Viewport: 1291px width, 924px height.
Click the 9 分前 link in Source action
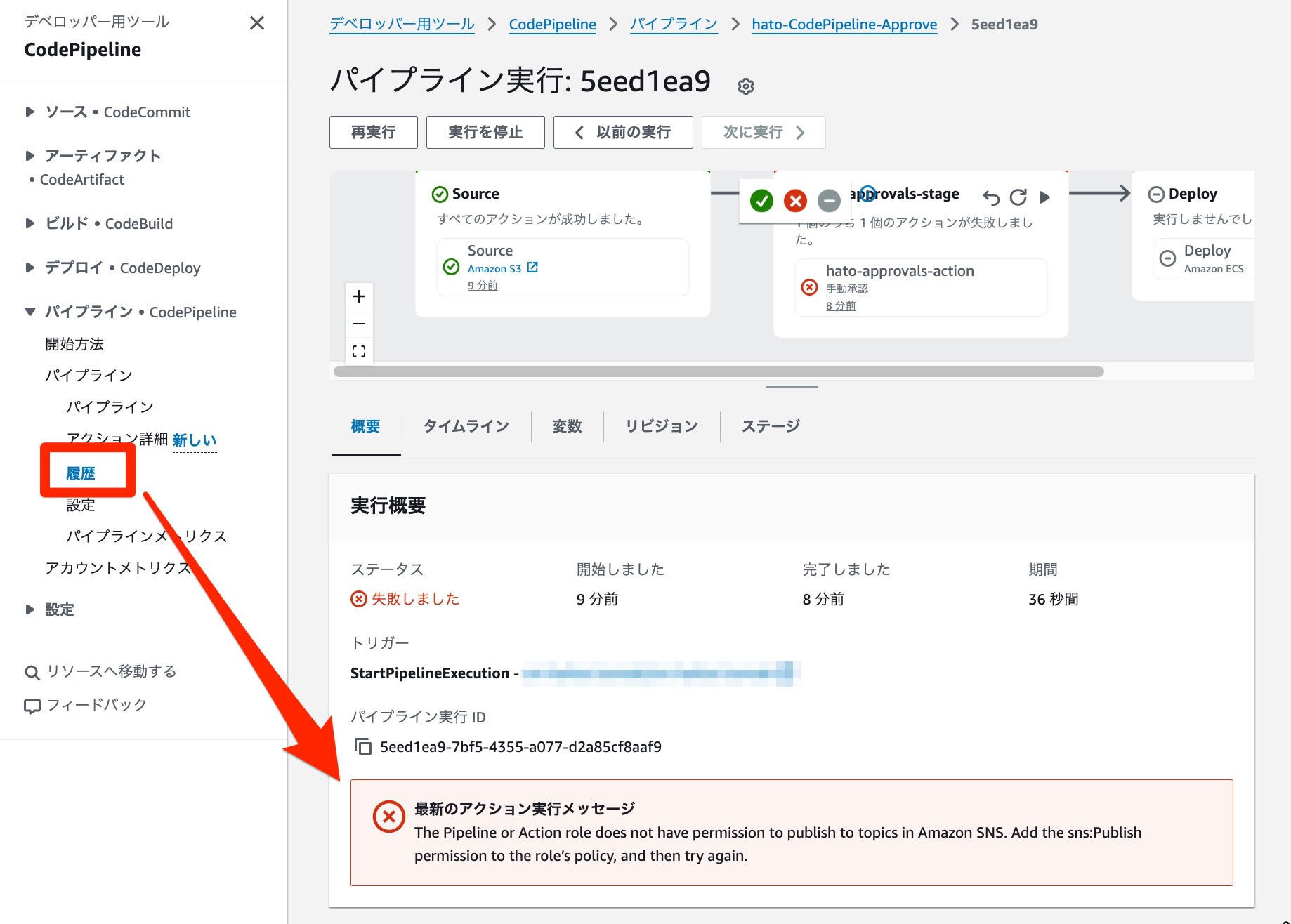[x=483, y=285]
